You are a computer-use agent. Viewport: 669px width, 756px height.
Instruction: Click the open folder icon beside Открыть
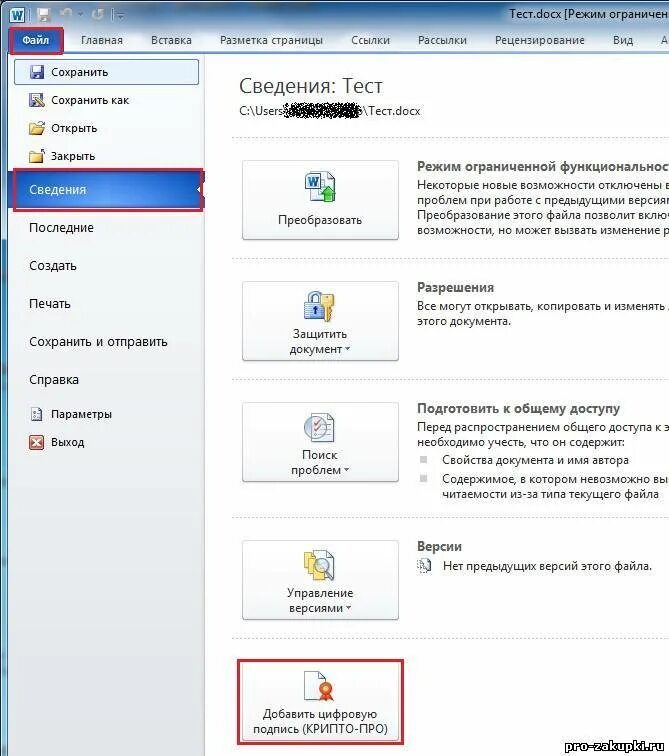37,128
